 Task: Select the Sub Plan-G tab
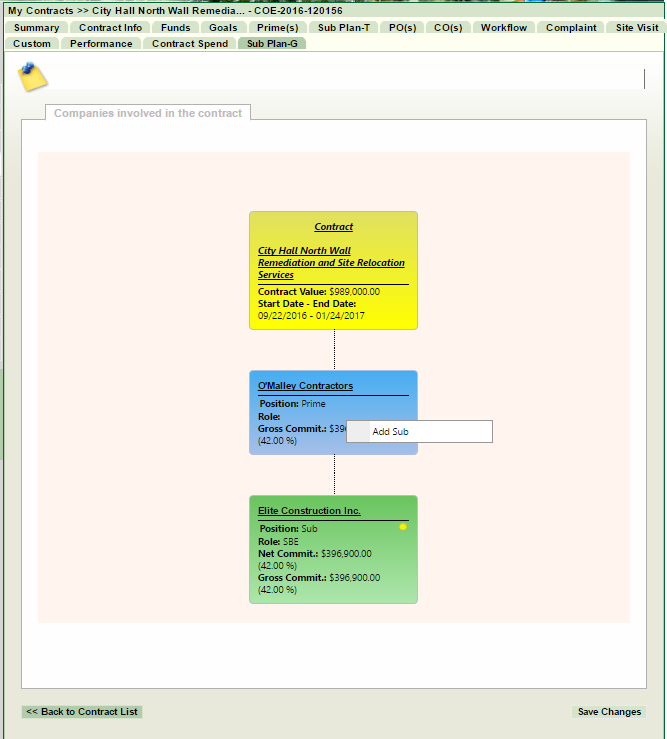pos(271,44)
